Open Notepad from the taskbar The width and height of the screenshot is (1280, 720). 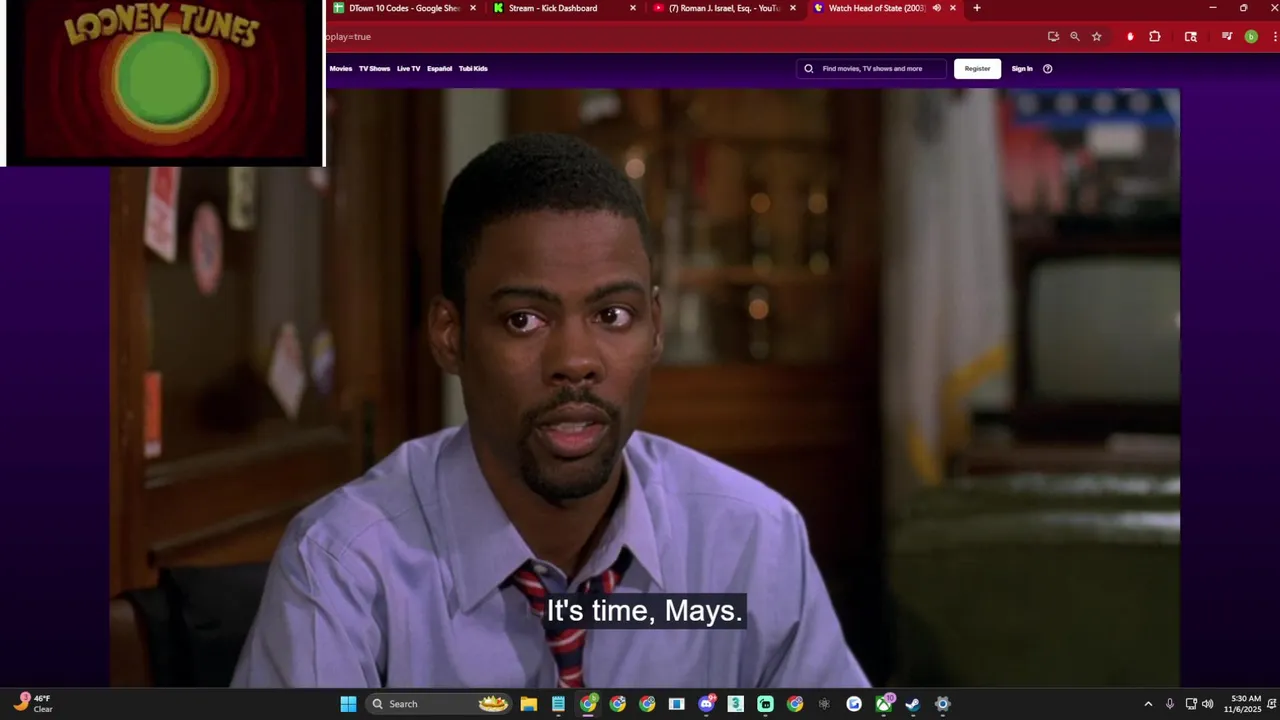(558, 704)
